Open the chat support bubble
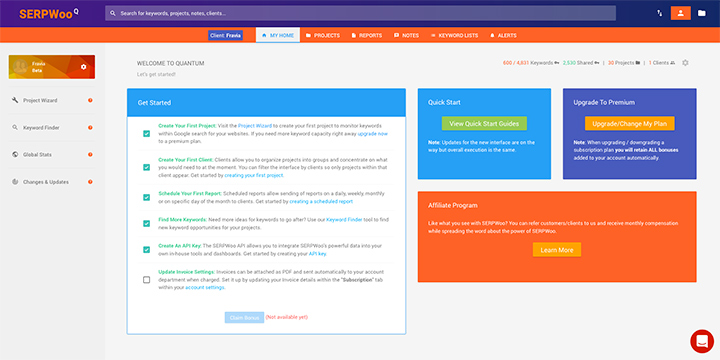Screen dimensions: 720x360 pos(702,341)
